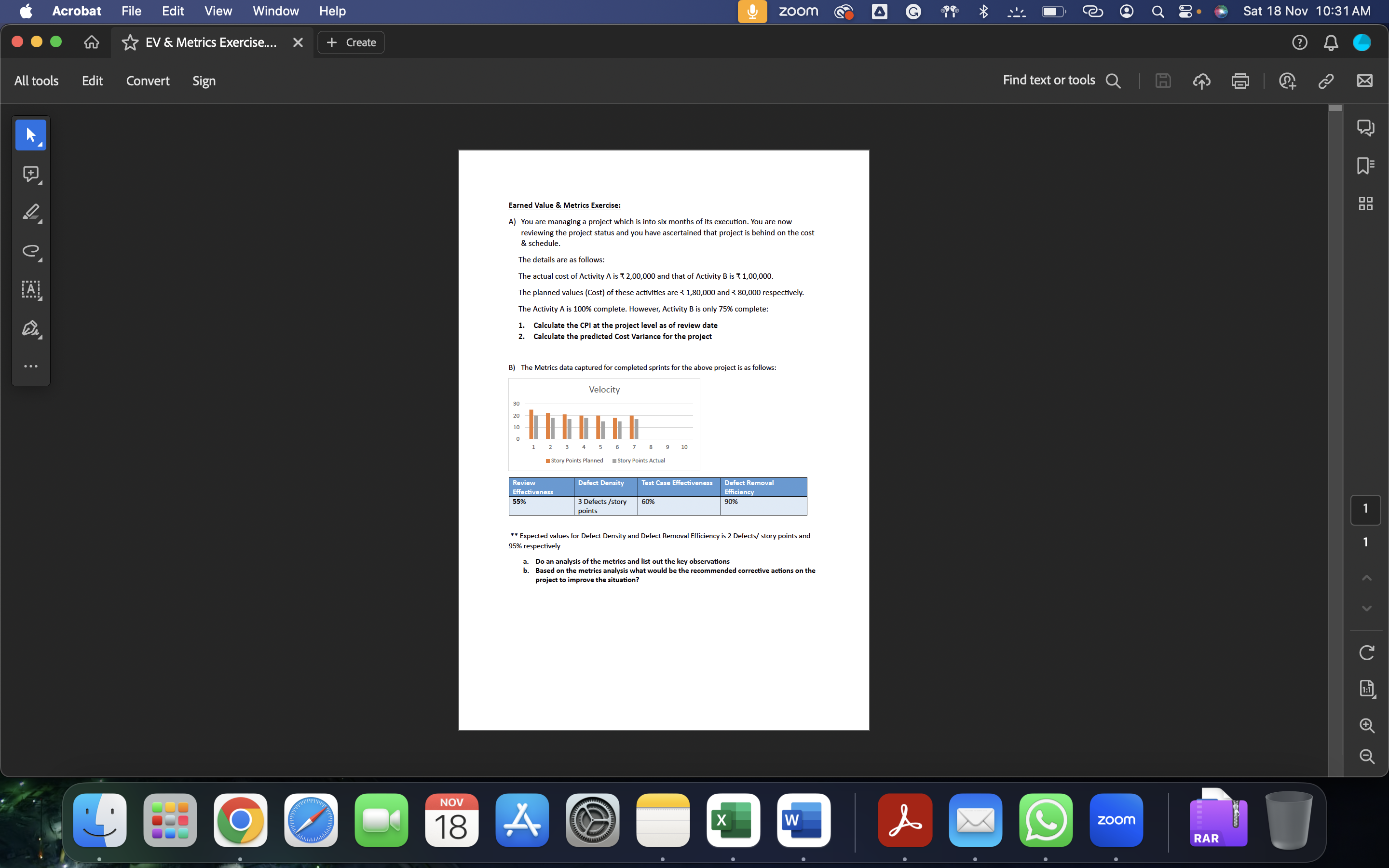Pick the Draw freeform tool
This screenshot has height=868, width=1389.
[30, 251]
